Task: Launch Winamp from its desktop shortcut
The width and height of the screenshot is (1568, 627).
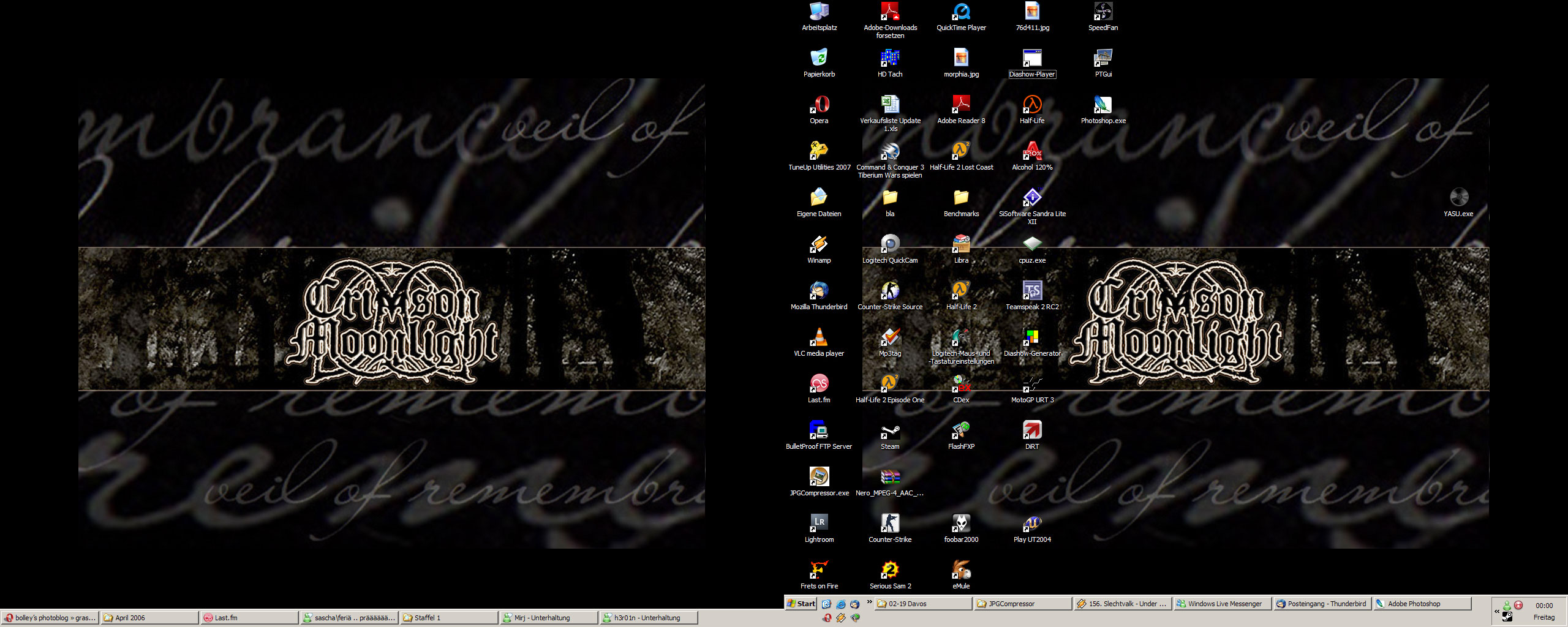Action: click(x=819, y=245)
